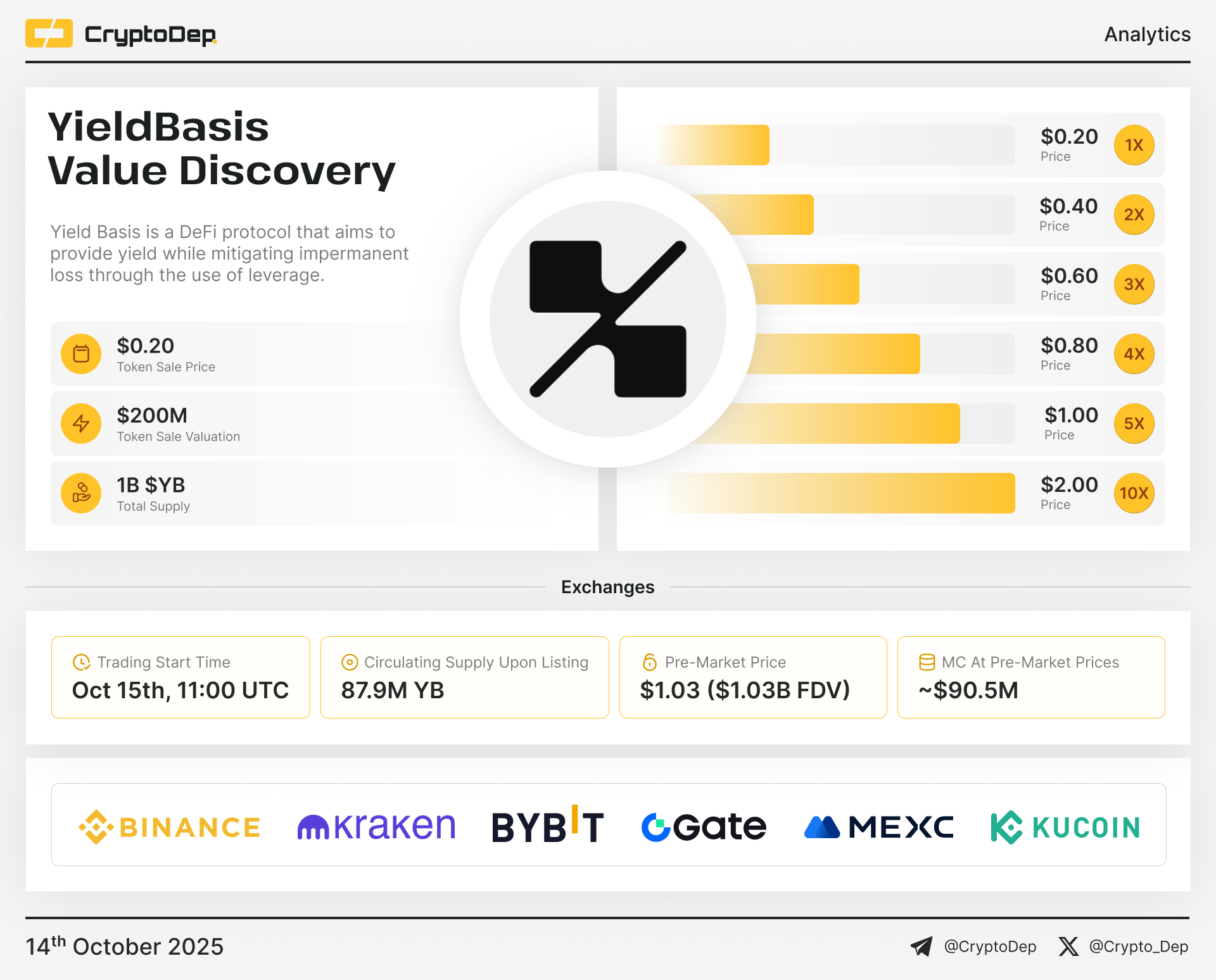Click the Exchanges section heading
The width and height of the screenshot is (1216, 980).
coord(607,587)
